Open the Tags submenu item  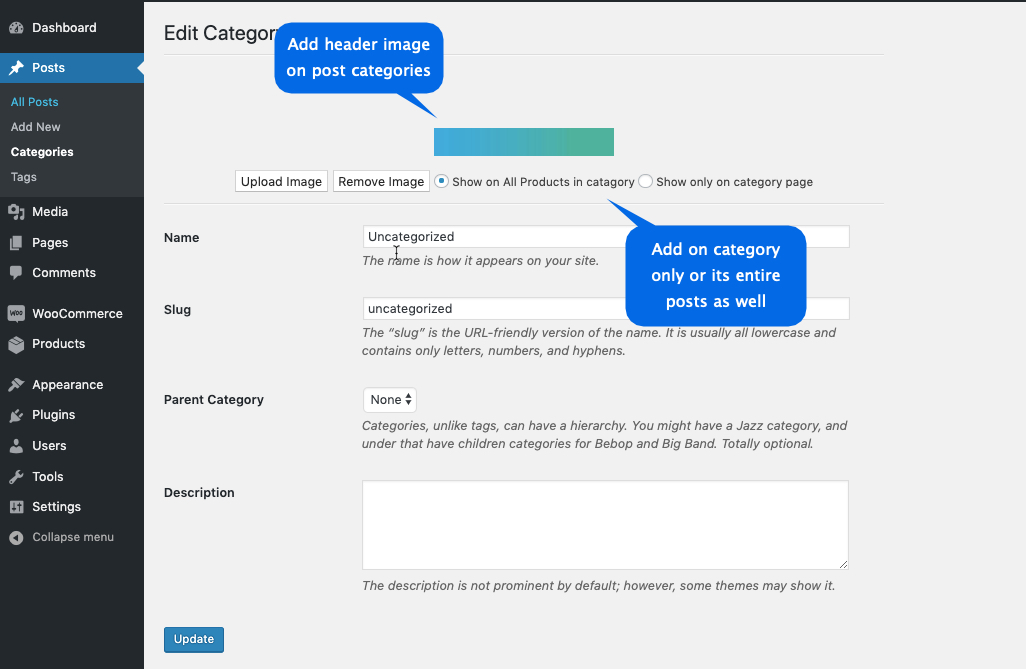[x=24, y=177]
